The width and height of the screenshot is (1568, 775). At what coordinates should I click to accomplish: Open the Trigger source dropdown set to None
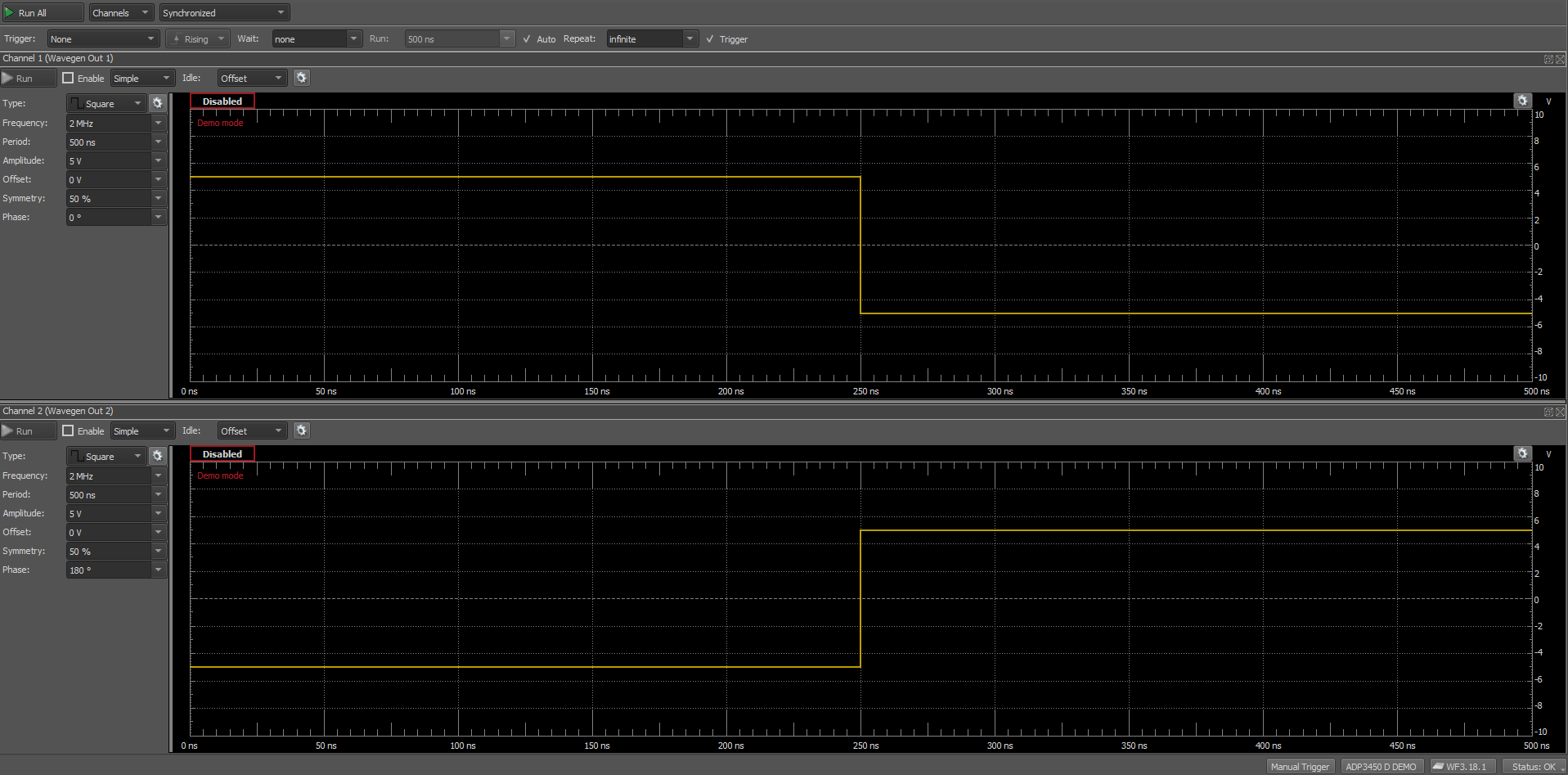click(102, 38)
